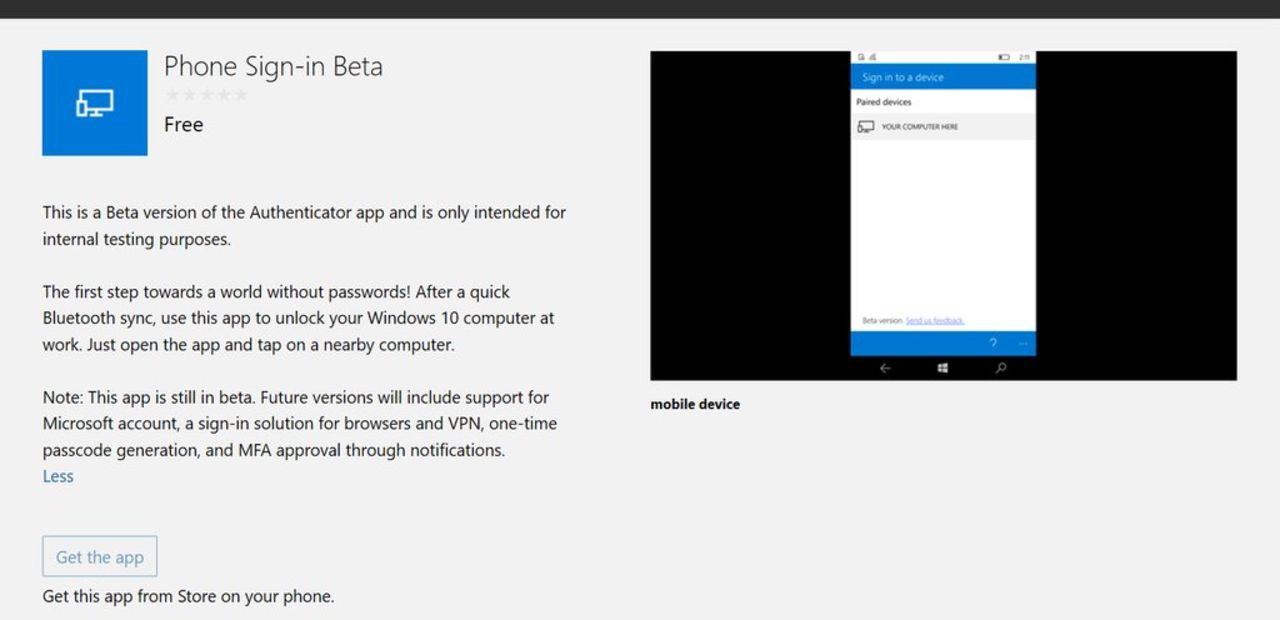Click the 2:11 clock in the status bar
1280x620 pixels.
coord(1027,57)
